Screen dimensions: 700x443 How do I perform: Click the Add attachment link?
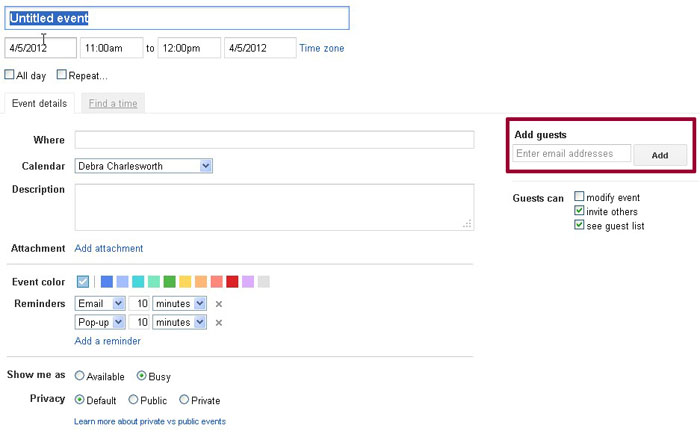109,248
